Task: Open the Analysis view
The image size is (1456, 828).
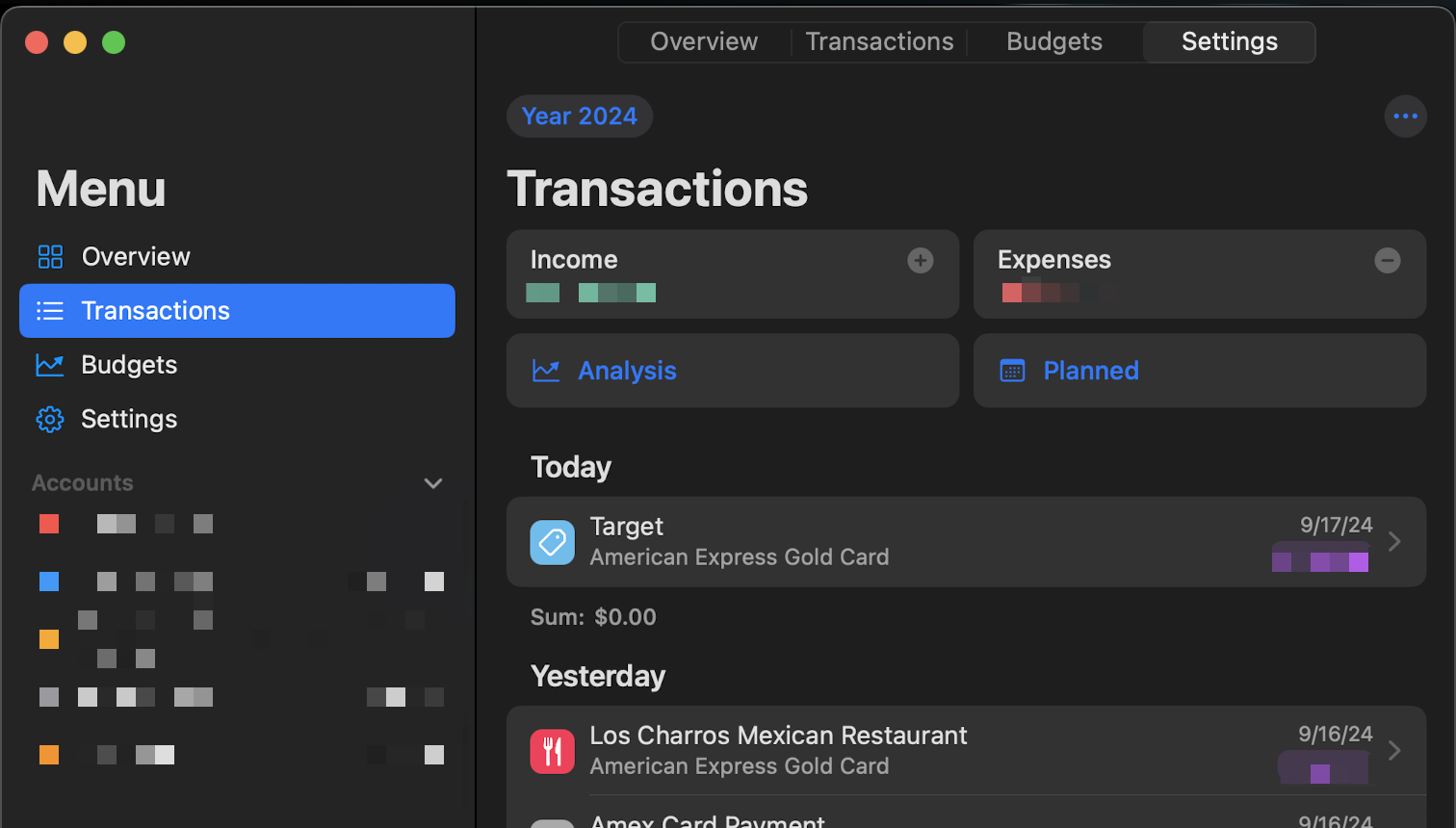Action: [627, 371]
